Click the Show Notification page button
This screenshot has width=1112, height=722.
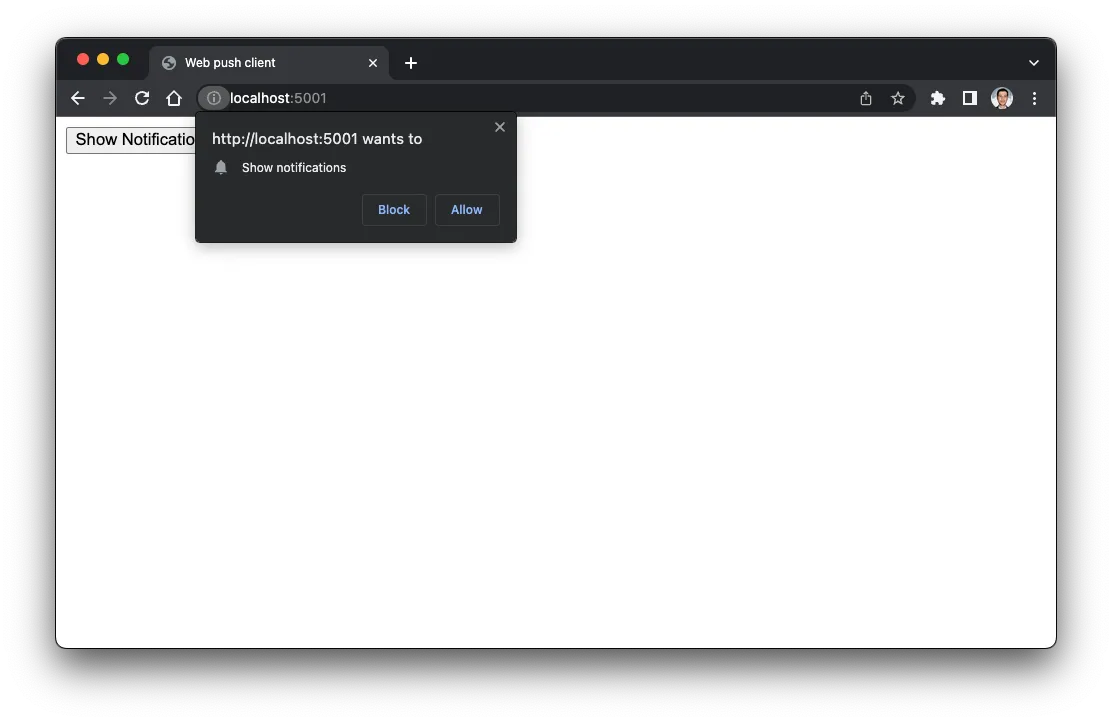pos(131,140)
